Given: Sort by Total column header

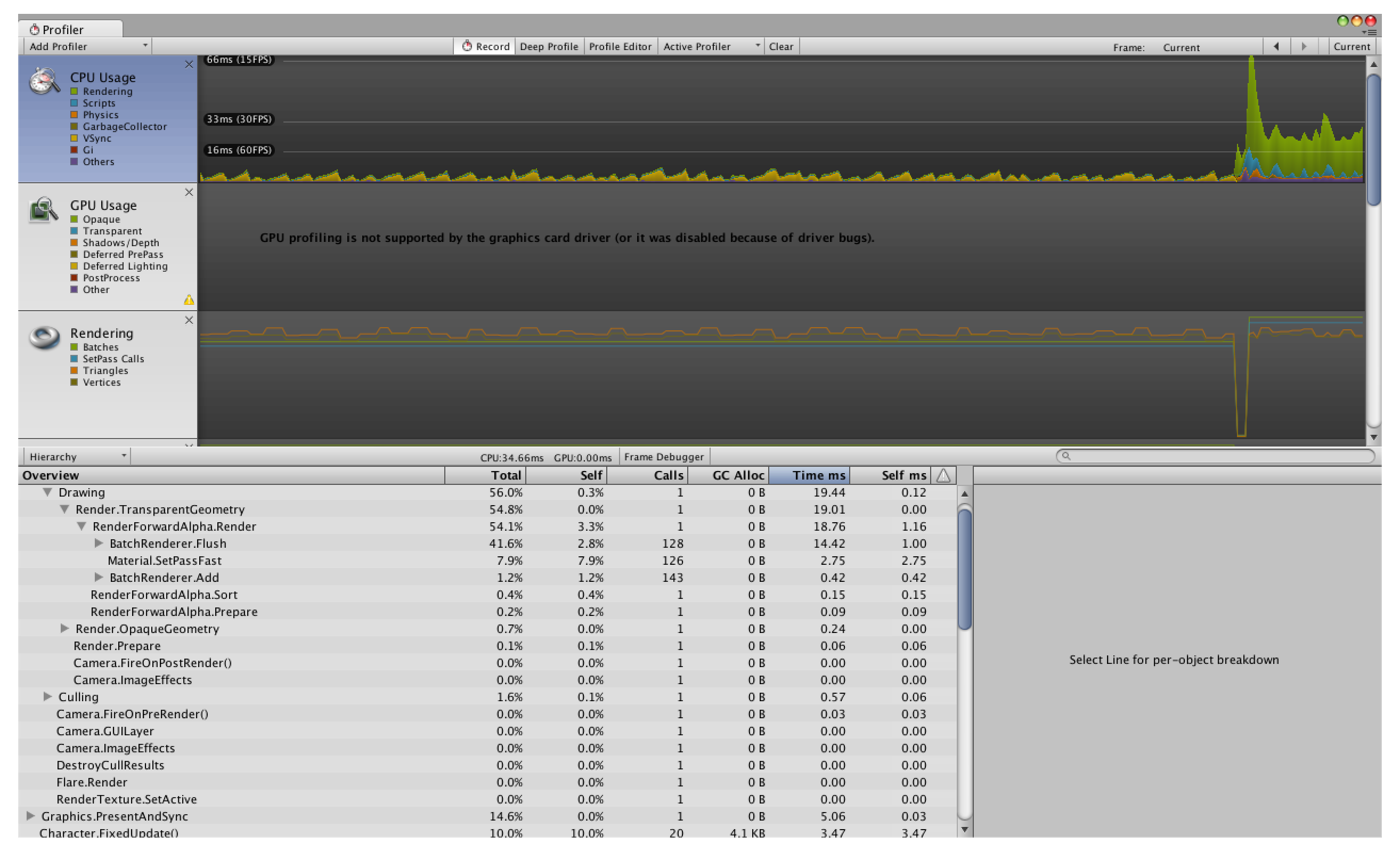Looking at the screenshot, I should click(x=486, y=475).
